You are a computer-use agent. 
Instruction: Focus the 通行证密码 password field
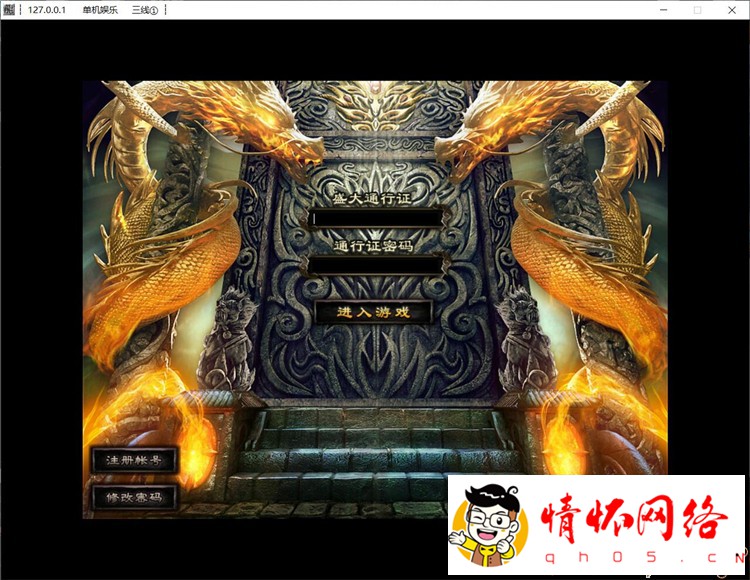376,265
